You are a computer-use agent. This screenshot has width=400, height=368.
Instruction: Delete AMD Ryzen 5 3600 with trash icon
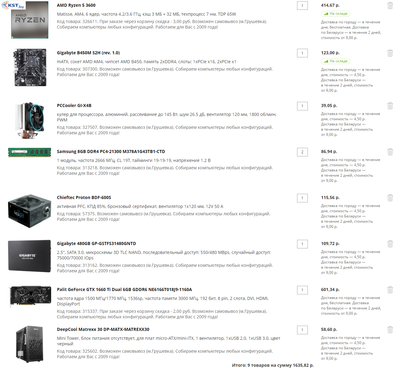390,6
